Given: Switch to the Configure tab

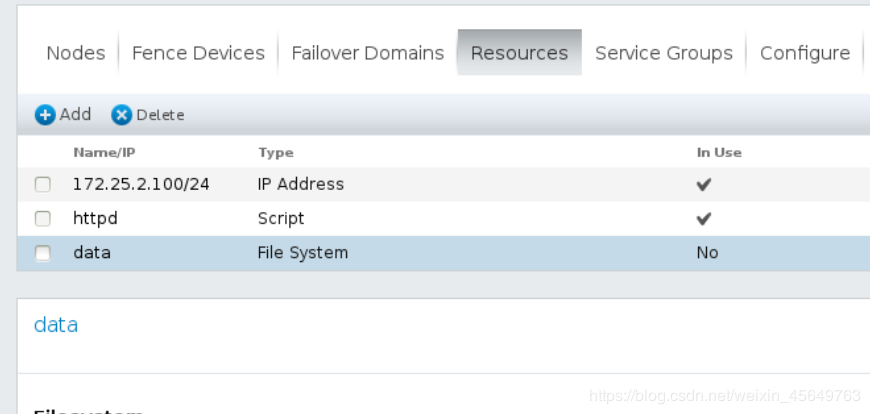Looking at the screenshot, I should [805, 53].
